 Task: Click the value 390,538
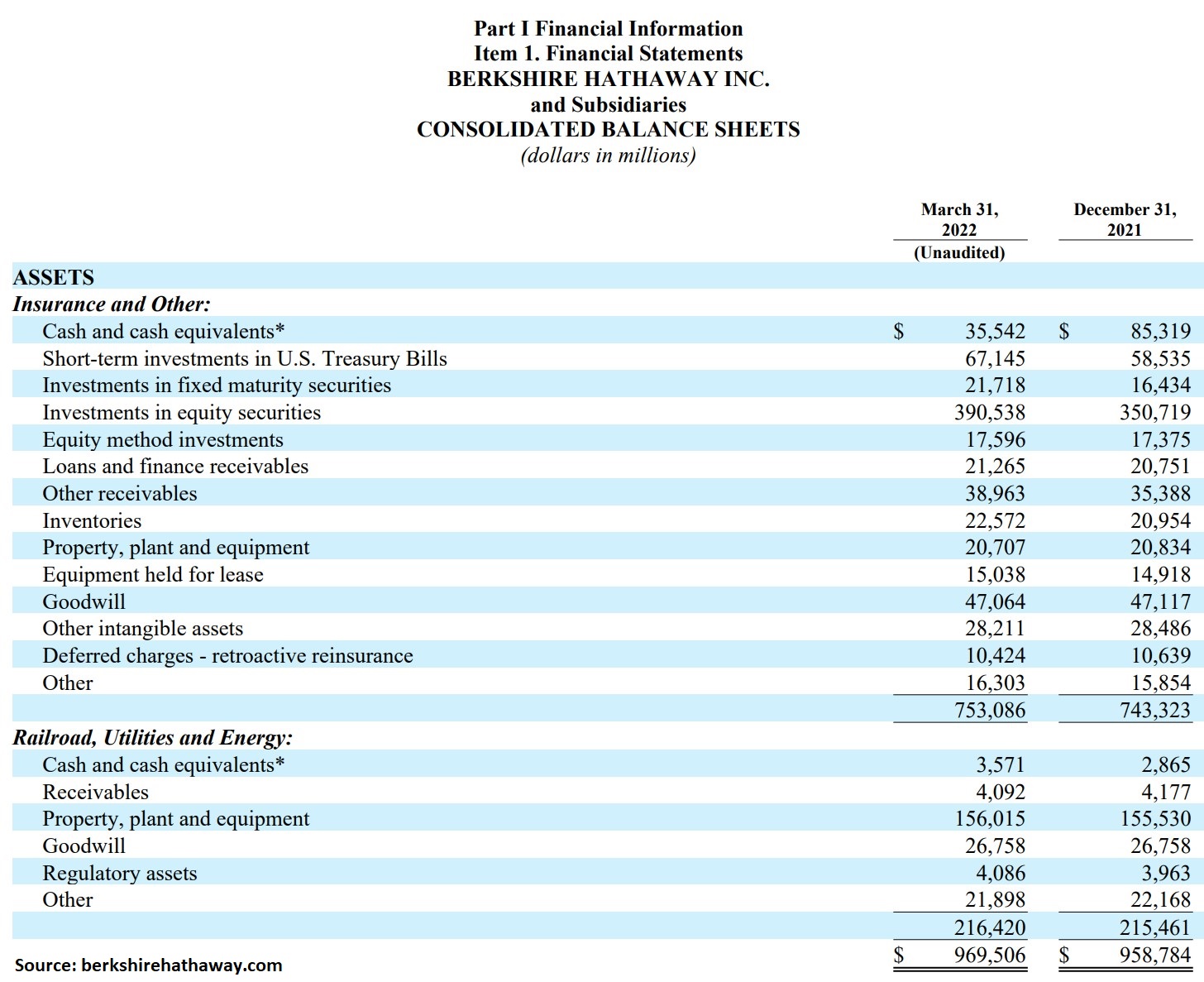point(990,413)
